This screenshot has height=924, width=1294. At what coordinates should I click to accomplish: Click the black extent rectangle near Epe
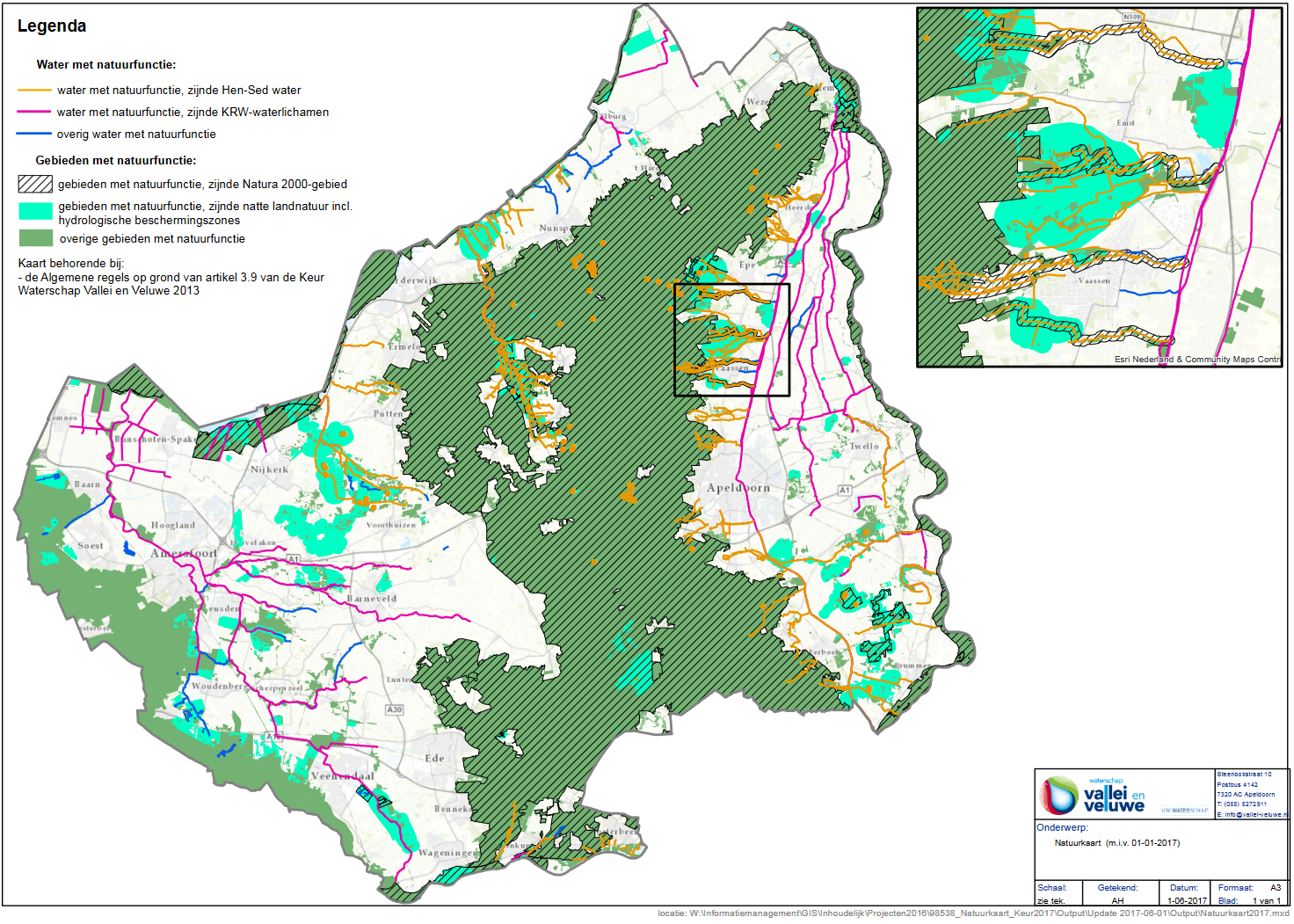(x=732, y=339)
